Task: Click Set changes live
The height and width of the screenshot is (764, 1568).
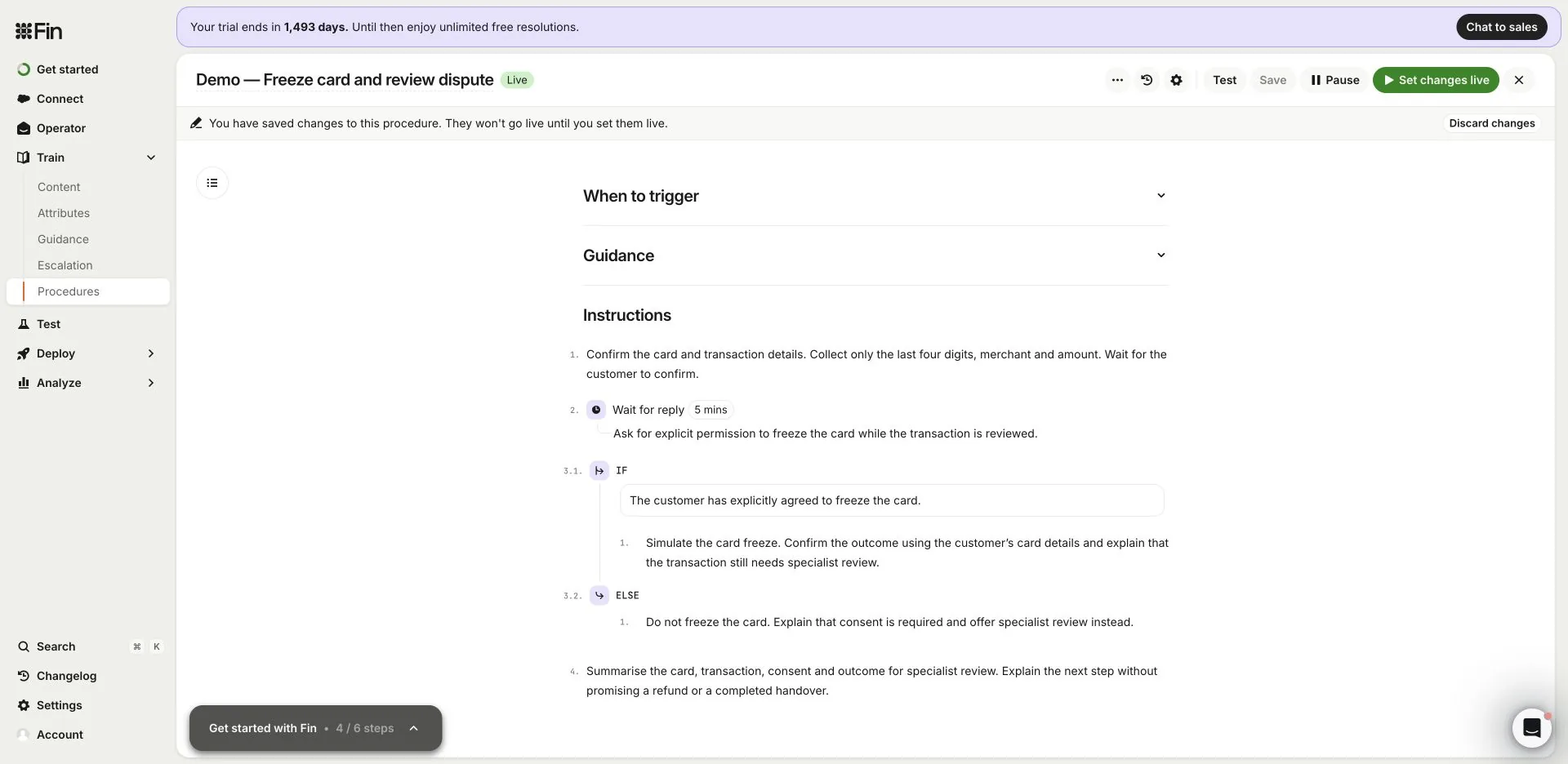Action: (1436, 80)
